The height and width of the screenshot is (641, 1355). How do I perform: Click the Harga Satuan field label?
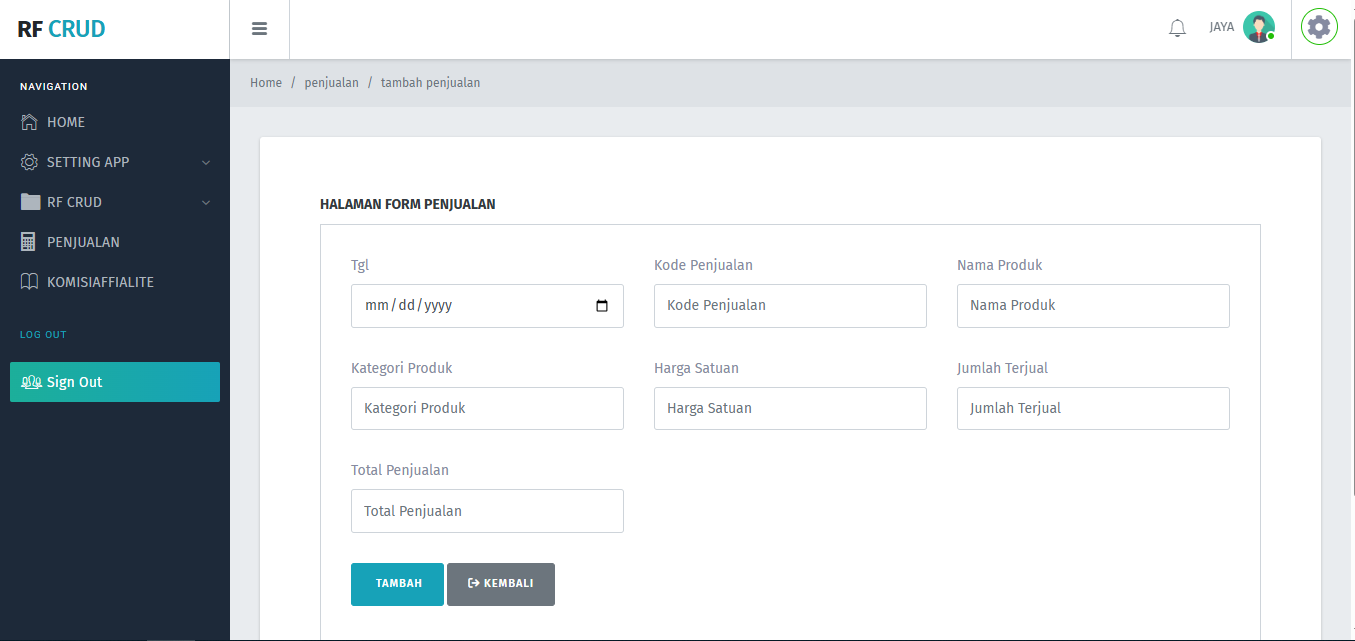point(696,368)
